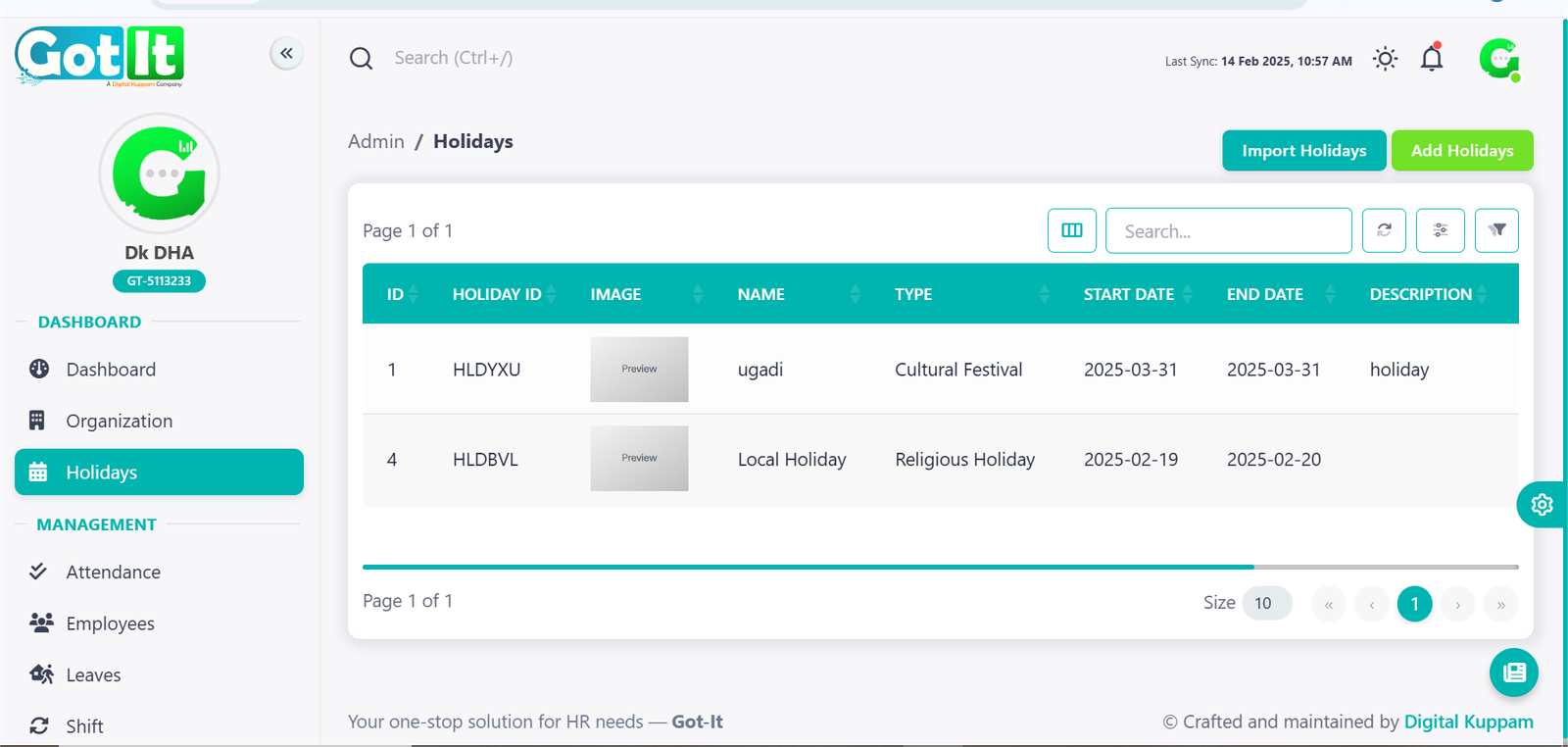
Task: Click the column view toggle icon
Action: (x=1071, y=230)
